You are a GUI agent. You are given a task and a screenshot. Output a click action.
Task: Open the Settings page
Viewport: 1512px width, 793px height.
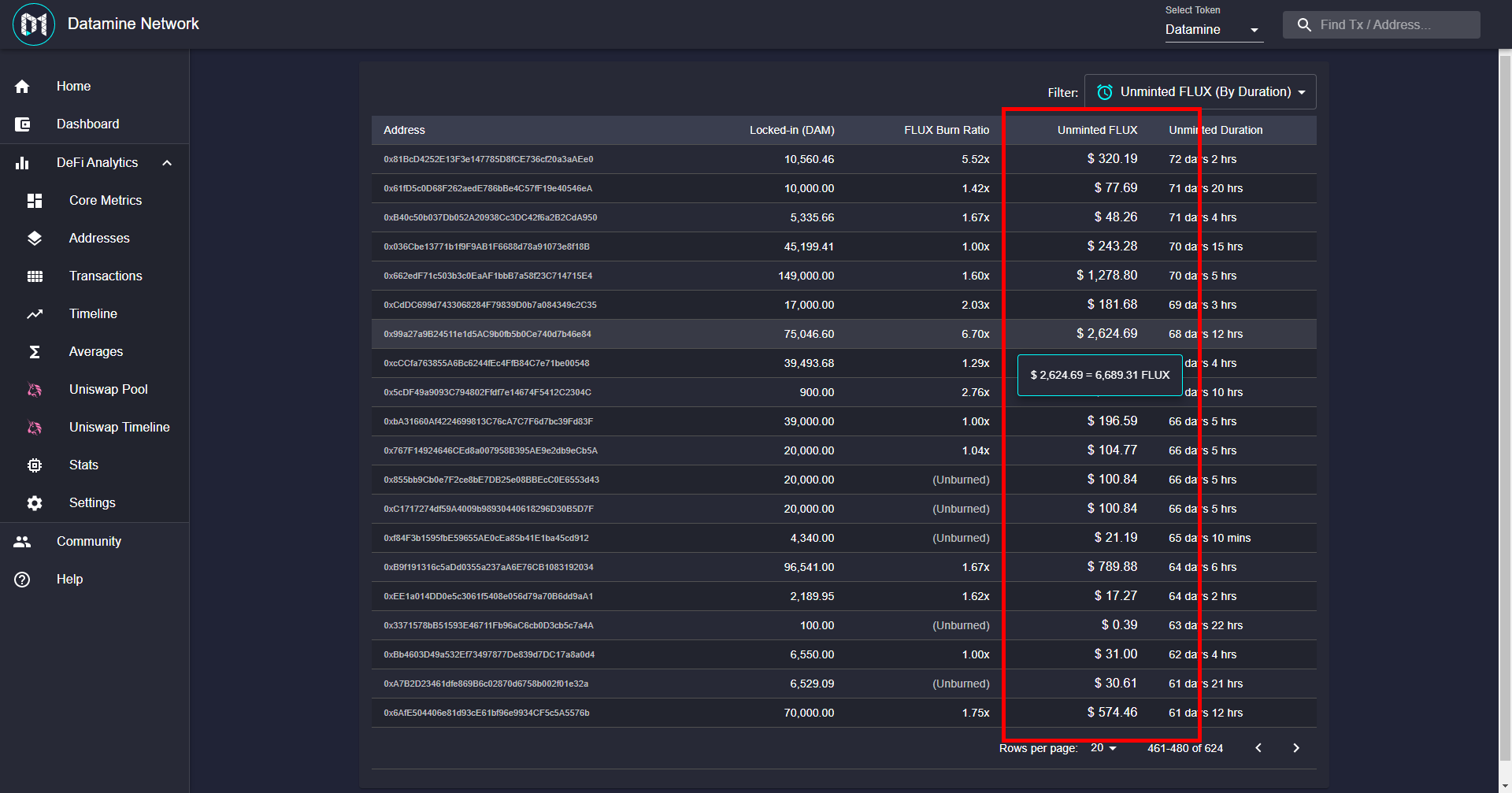[94, 503]
